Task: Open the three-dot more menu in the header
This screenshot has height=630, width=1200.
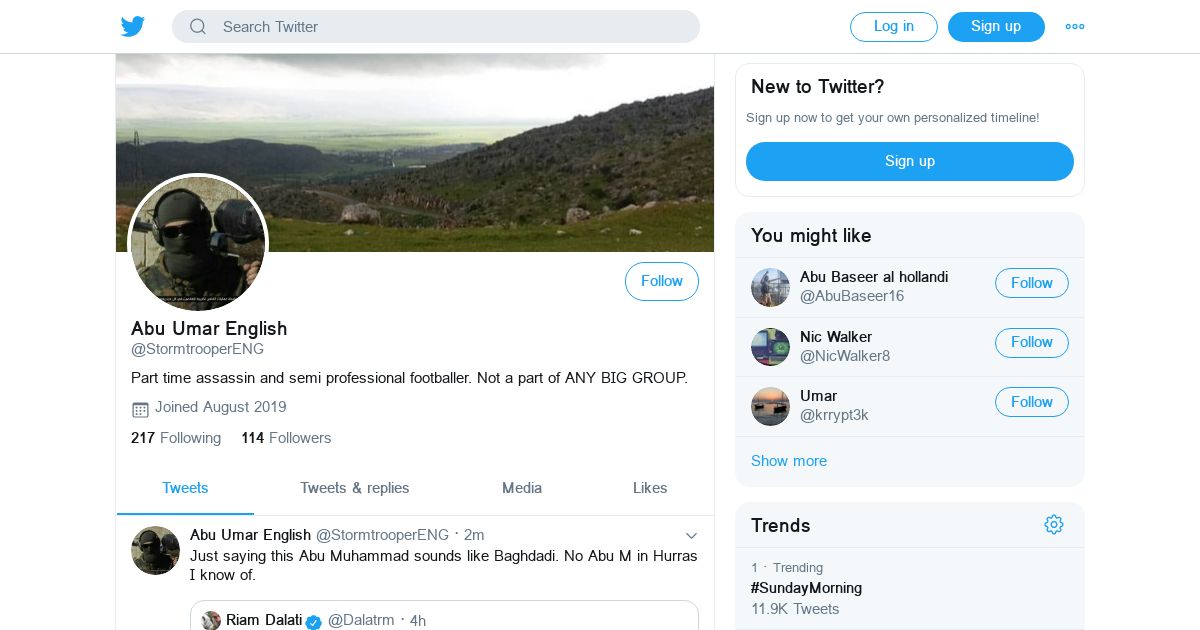Action: coord(1075,27)
